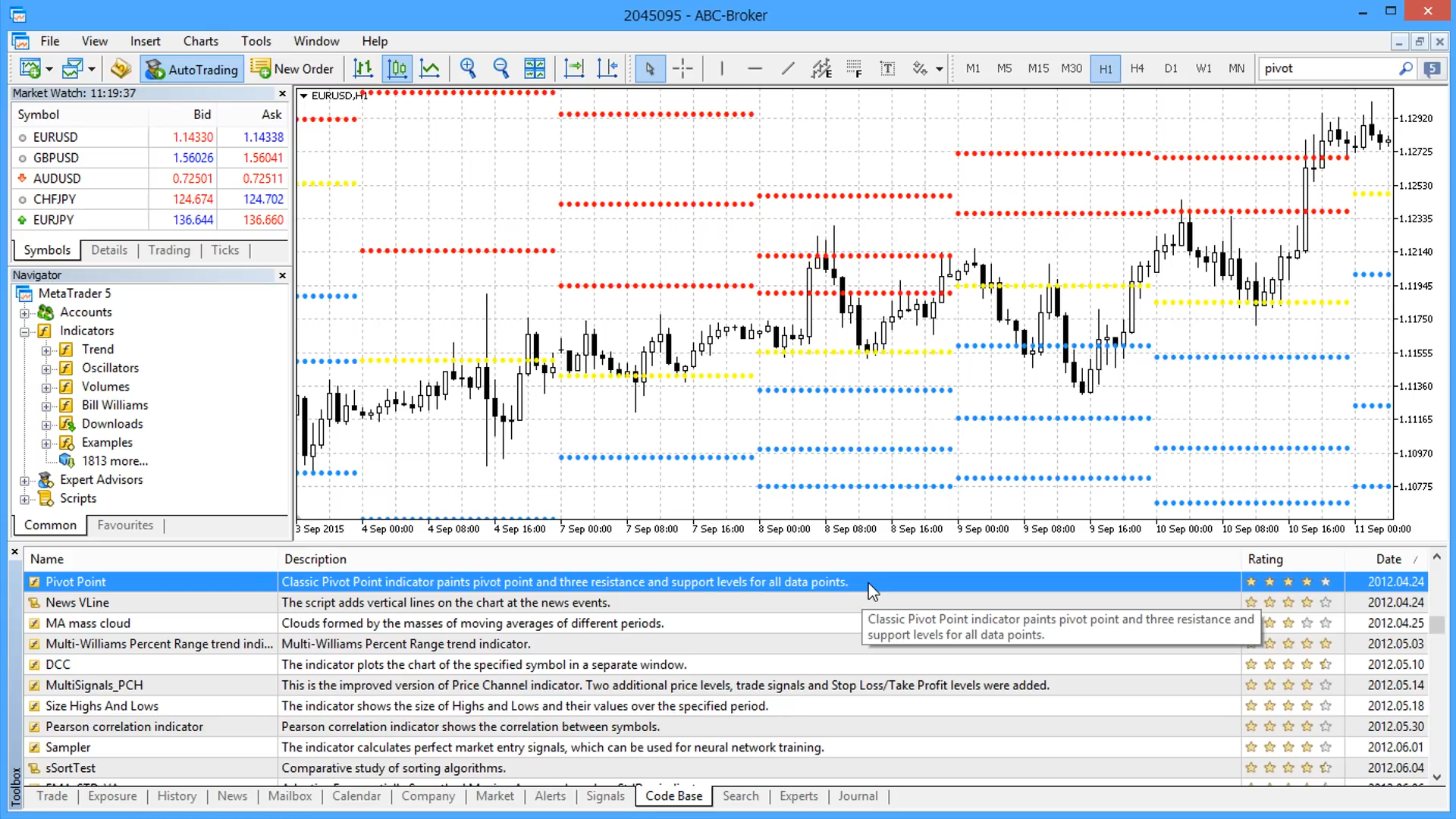Expand the Oscillators folder
Viewport: 1456px width, 819px height.
click(46, 369)
